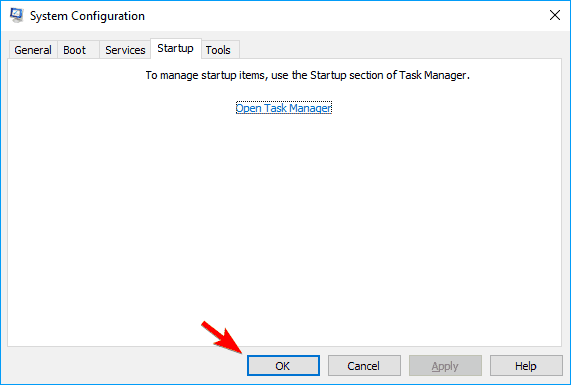Switch to the General tab
571x385 pixels.
tap(33, 50)
